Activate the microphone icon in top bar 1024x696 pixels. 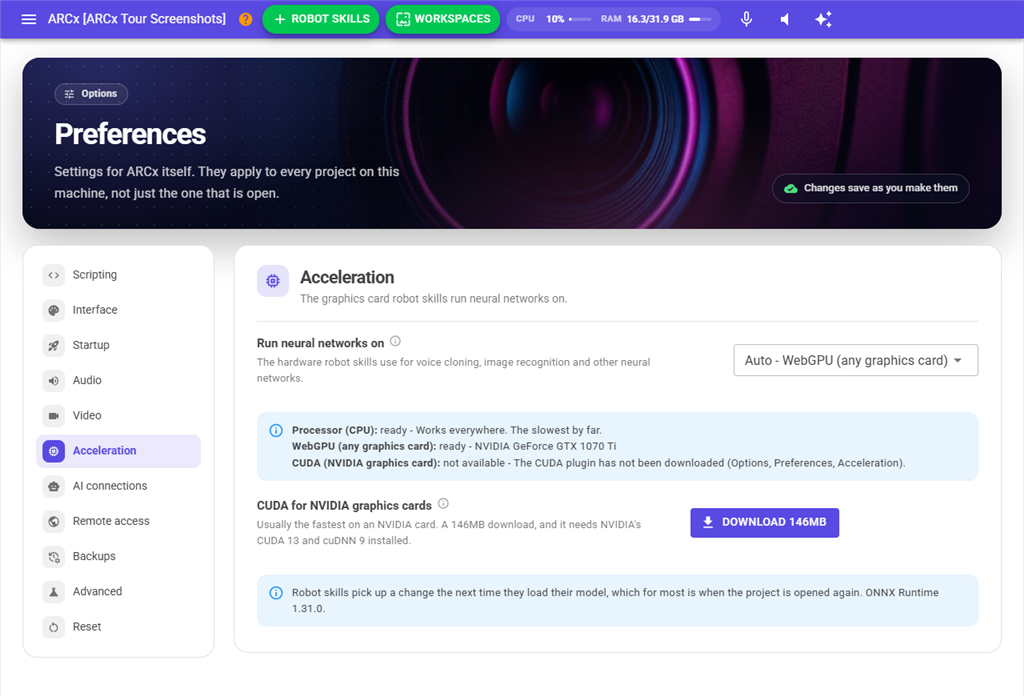click(746, 19)
